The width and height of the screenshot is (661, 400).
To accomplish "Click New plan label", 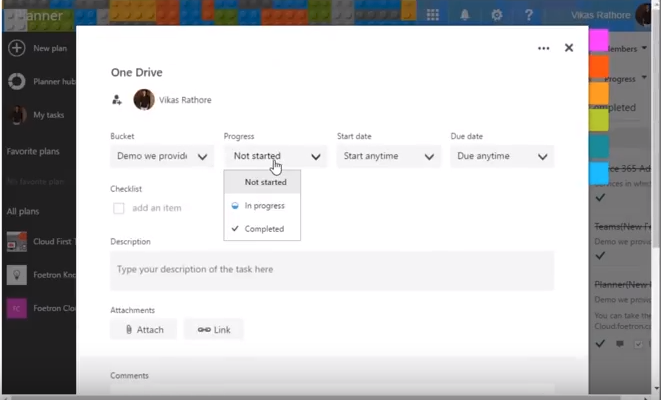I will pyautogui.click(x=50, y=48).
